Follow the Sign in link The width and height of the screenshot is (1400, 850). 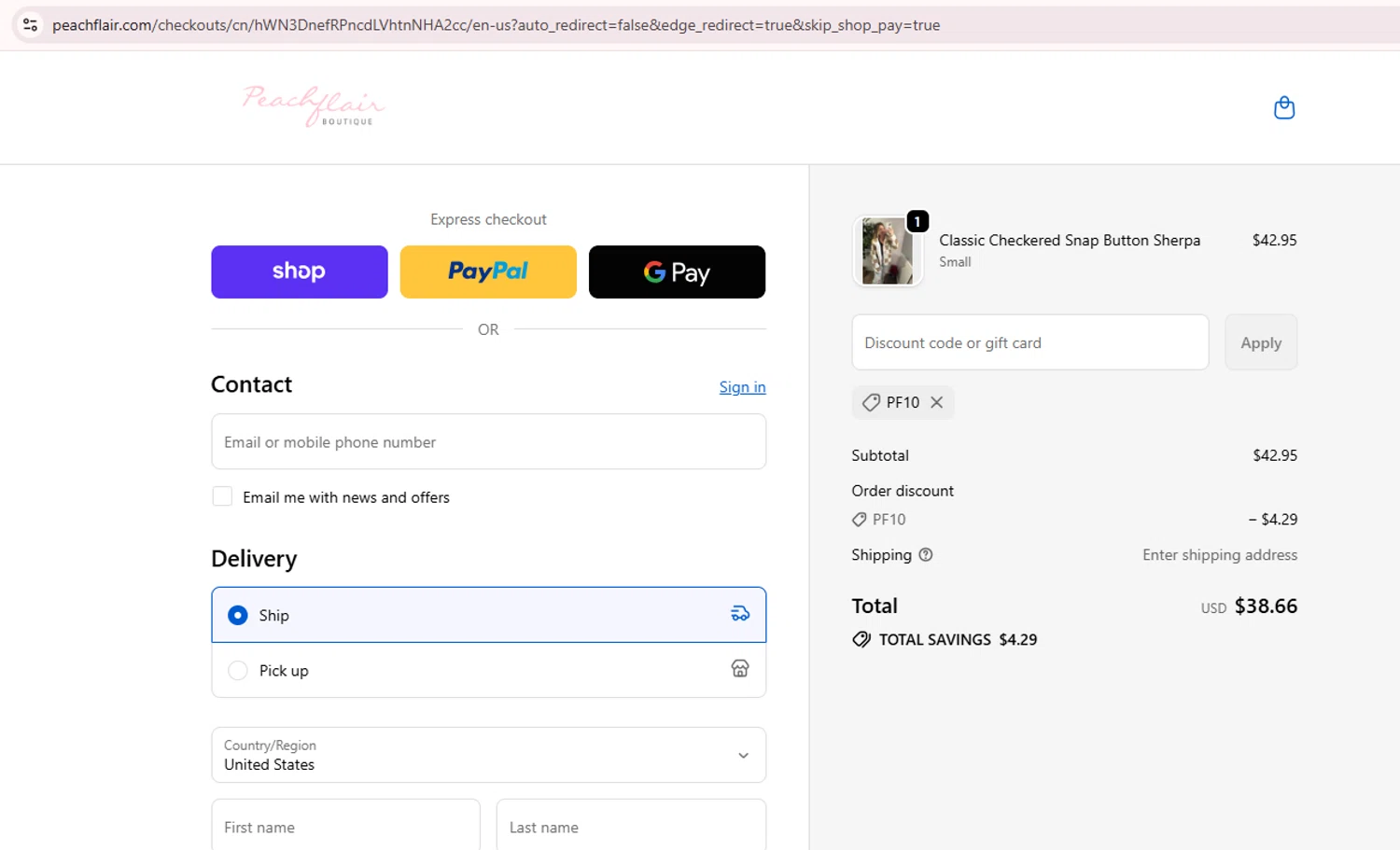click(742, 387)
